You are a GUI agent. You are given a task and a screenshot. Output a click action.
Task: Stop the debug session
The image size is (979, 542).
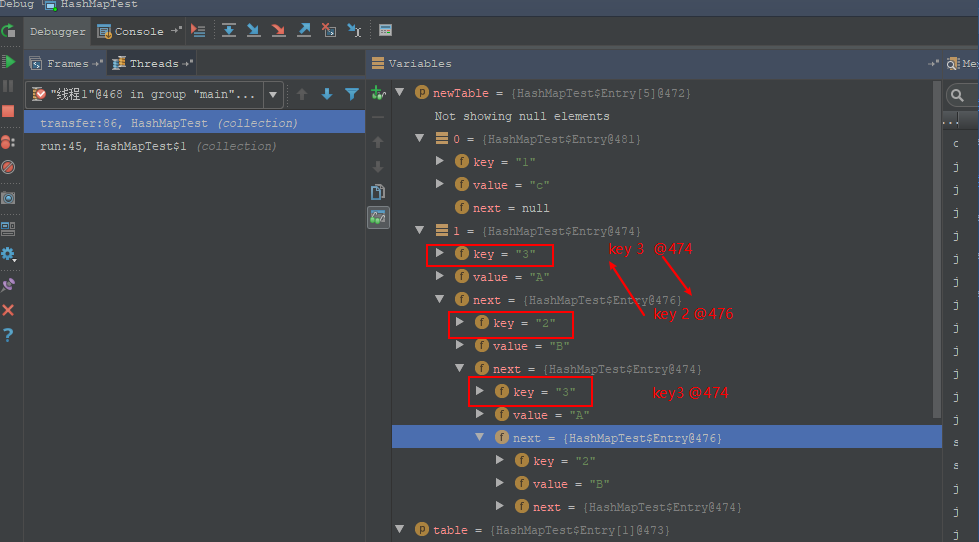click(8, 111)
